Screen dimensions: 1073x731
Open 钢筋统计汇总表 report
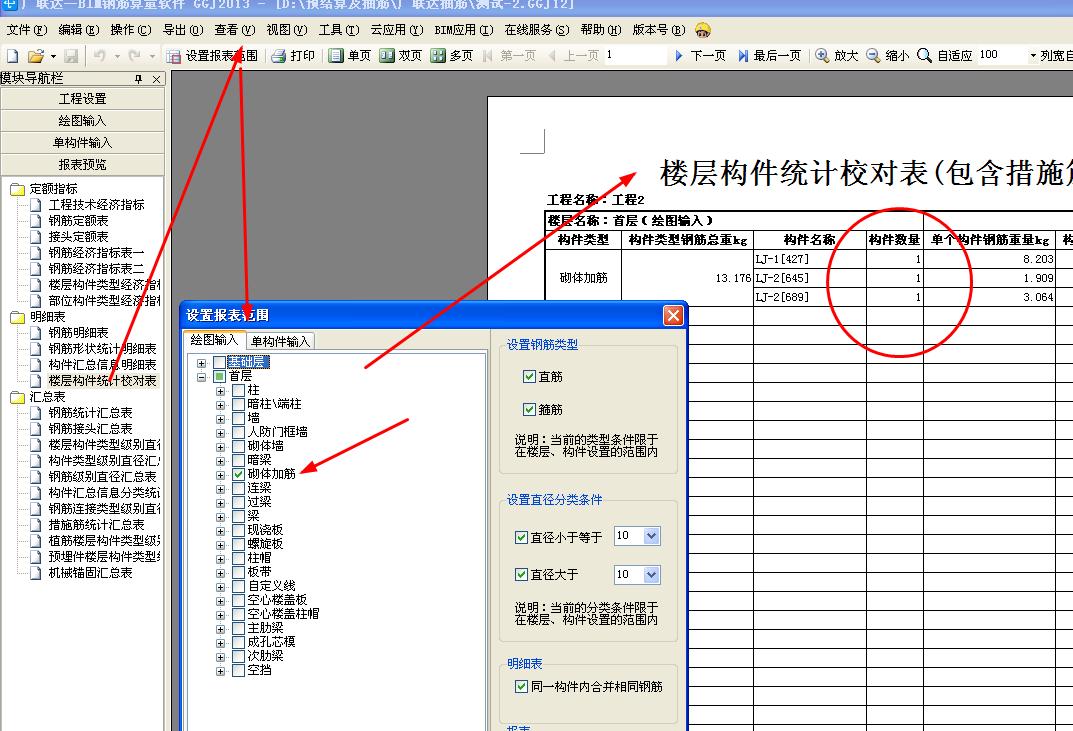(90, 413)
